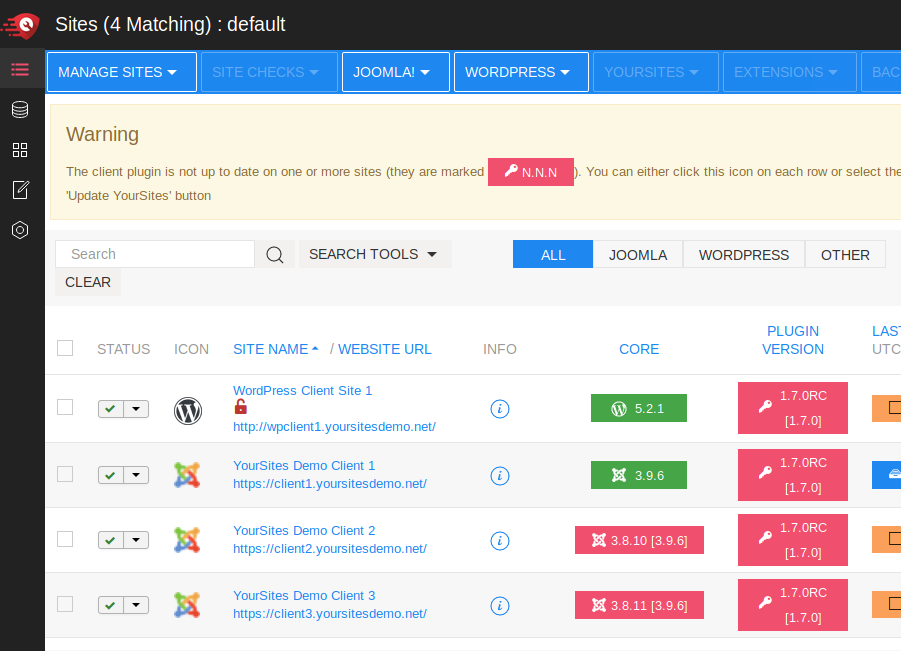
Task: Click the YourSites shield logo
Action: pos(21,25)
